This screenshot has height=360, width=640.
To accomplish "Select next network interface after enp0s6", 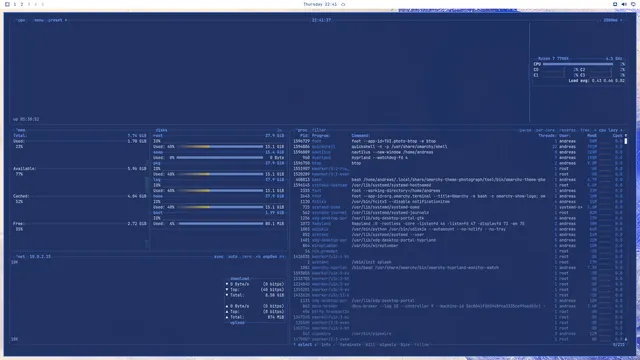I will pos(282,257).
